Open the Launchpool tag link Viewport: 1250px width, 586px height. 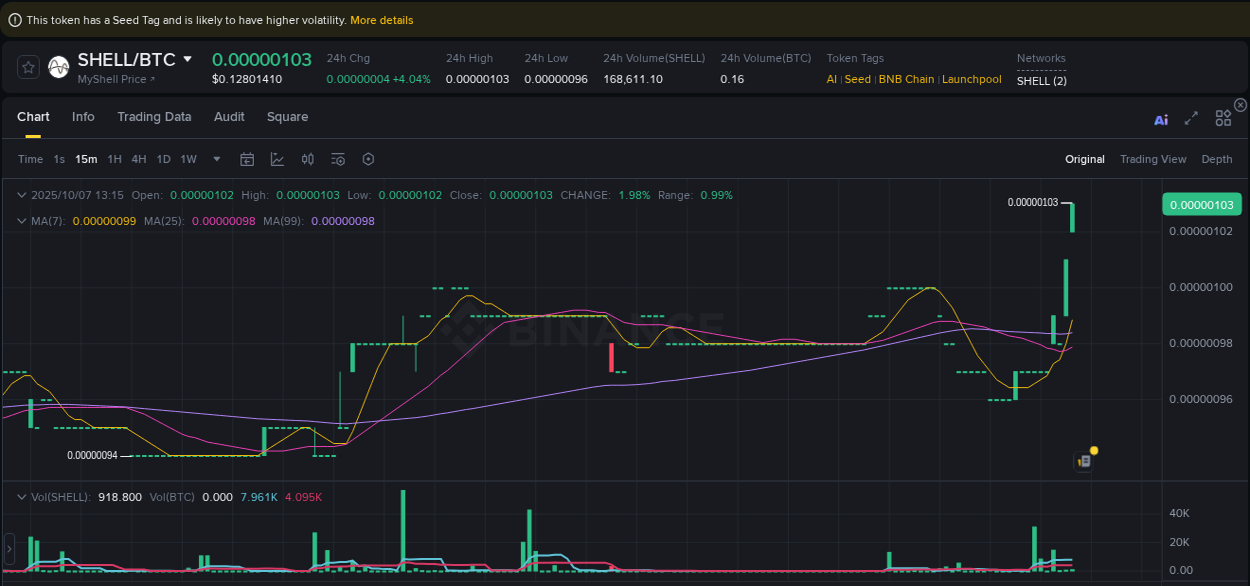pos(971,78)
